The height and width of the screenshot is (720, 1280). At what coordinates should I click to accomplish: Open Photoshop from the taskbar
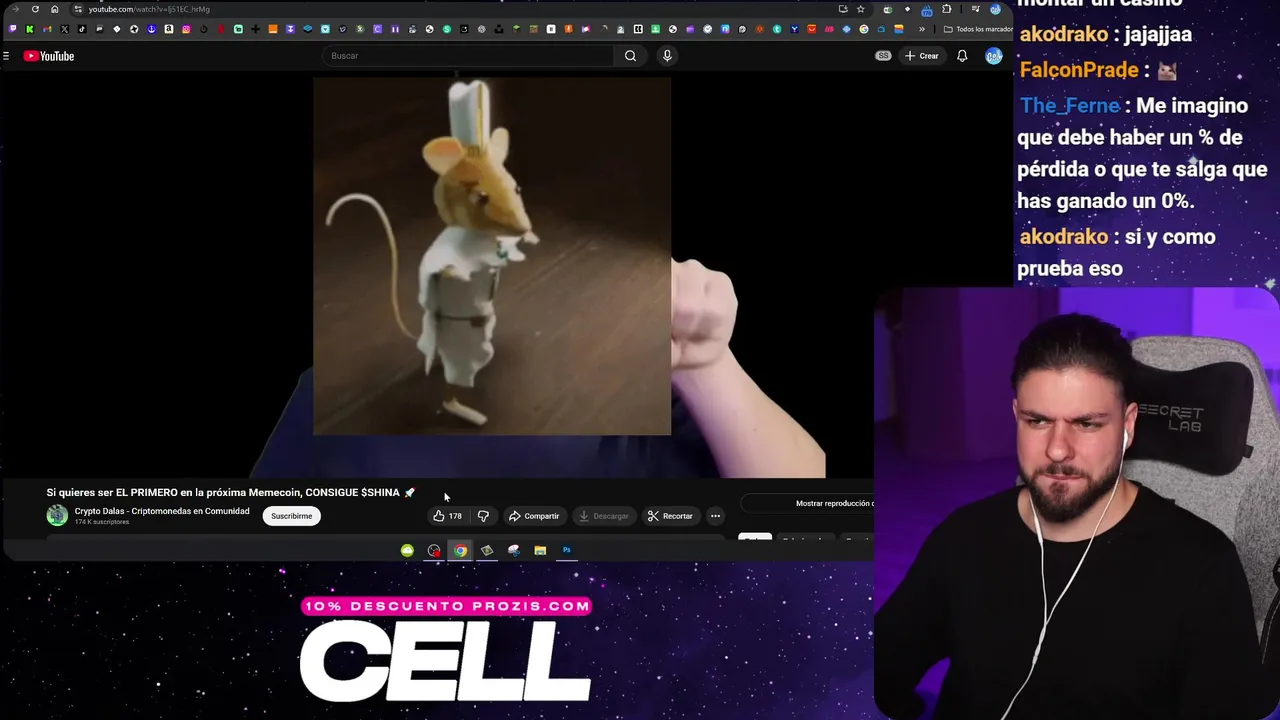(567, 550)
